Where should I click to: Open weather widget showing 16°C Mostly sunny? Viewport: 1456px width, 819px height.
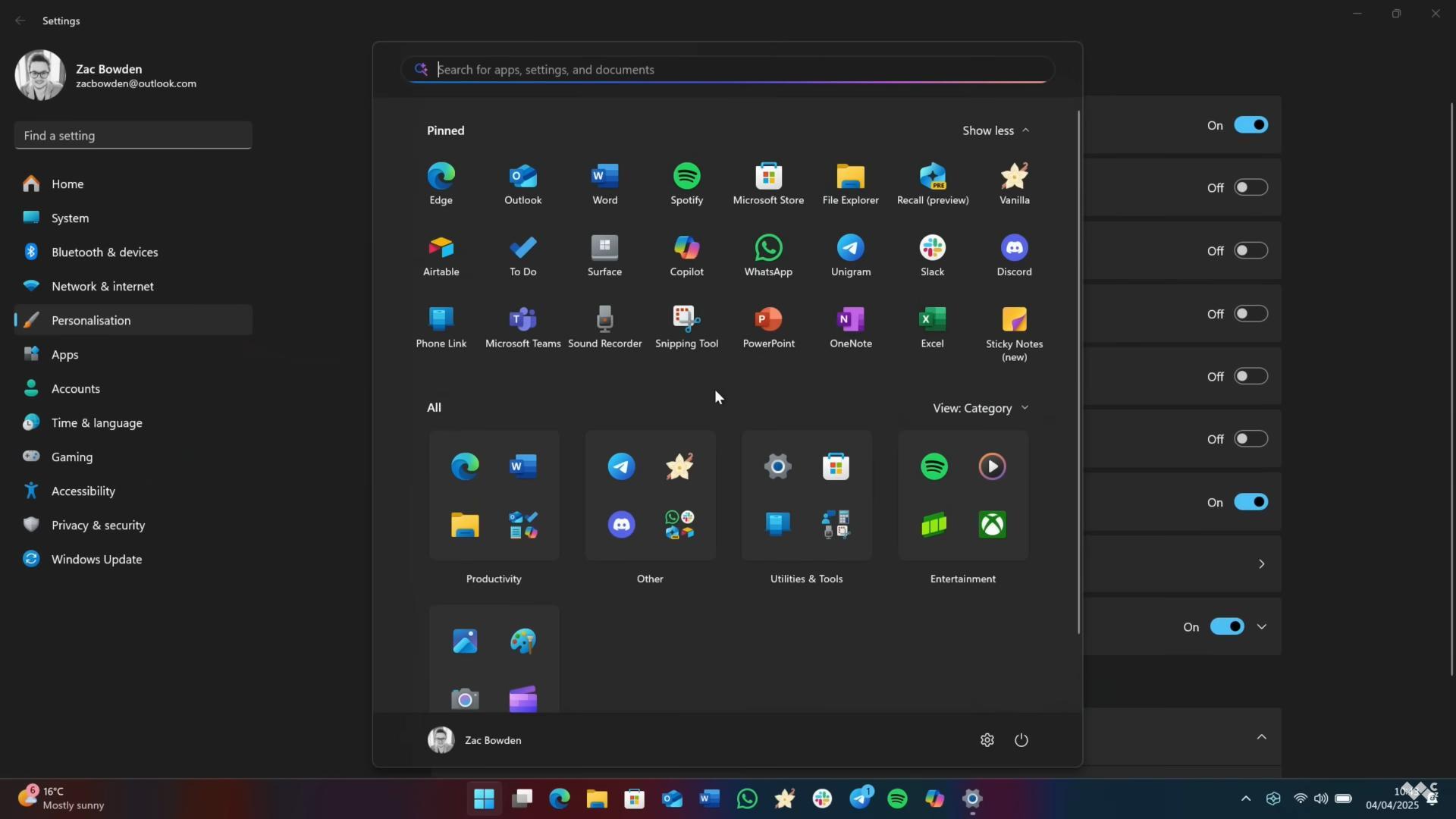[x=62, y=799]
